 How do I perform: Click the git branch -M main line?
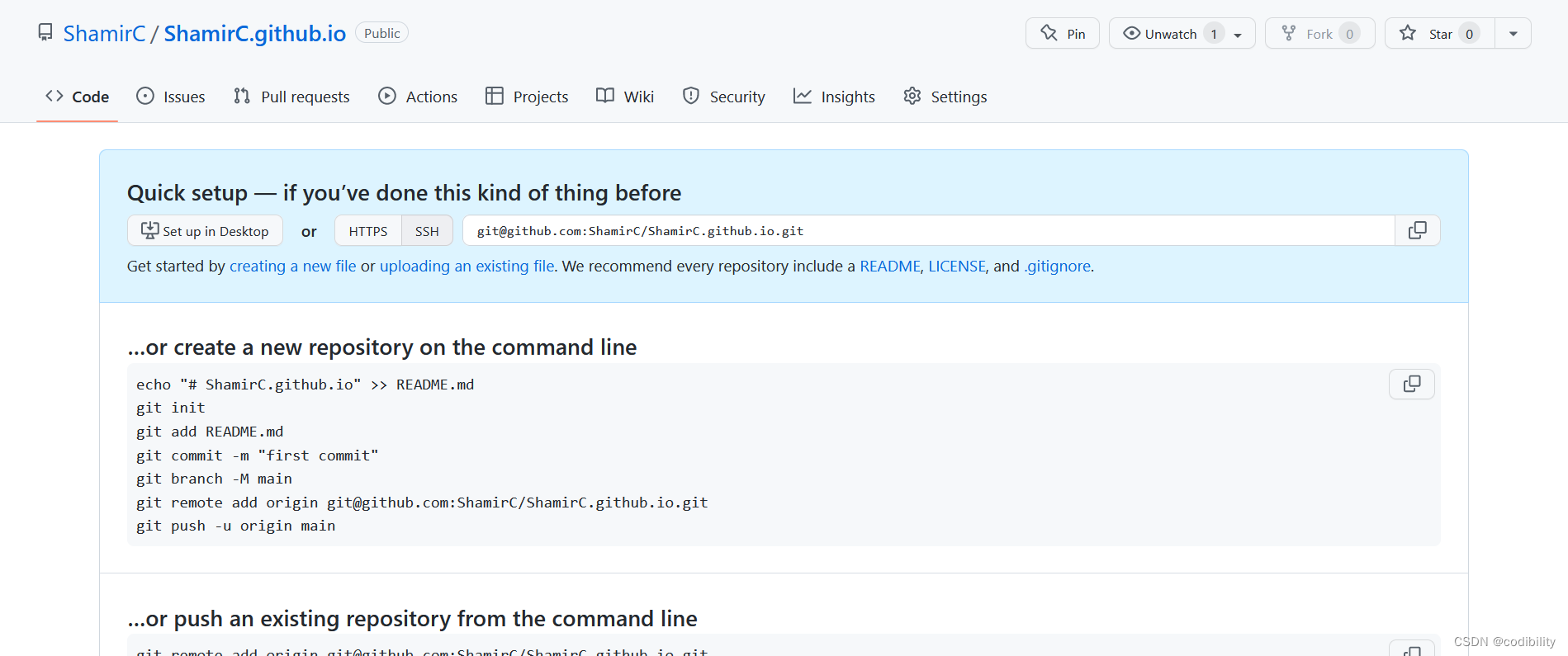[214, 479]
